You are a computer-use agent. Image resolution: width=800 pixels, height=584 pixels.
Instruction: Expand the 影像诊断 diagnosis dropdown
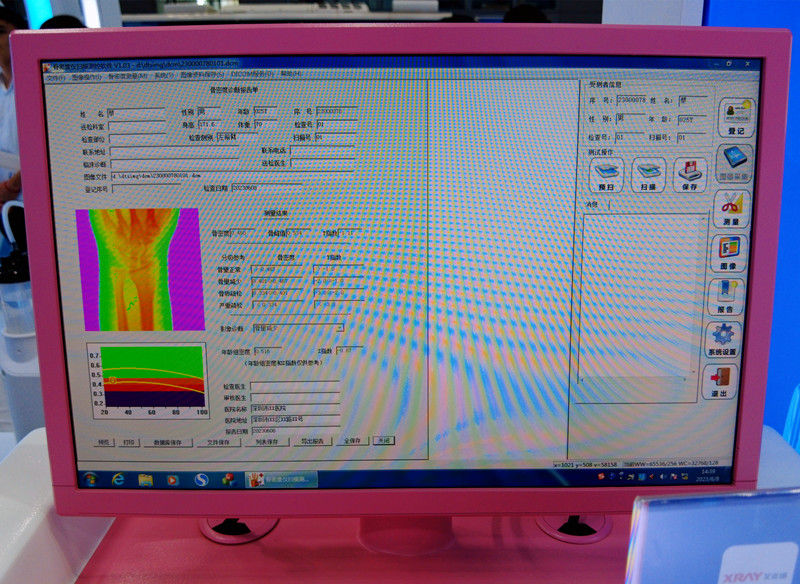[339, 327]
